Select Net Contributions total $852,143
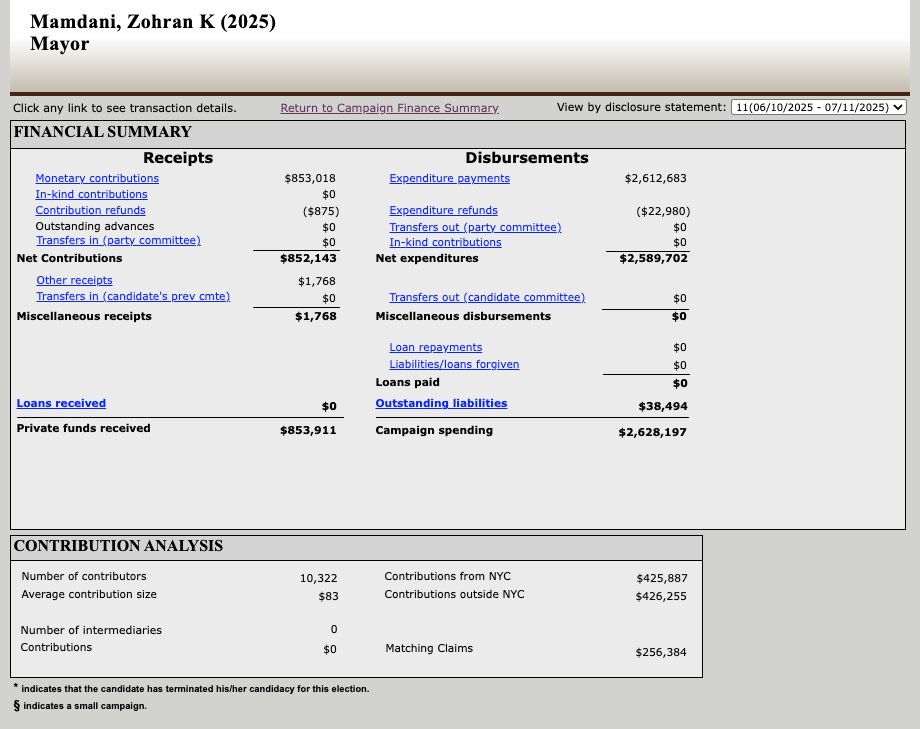The image size is (920, 729). pyautogui.click(x=308, y=258)
